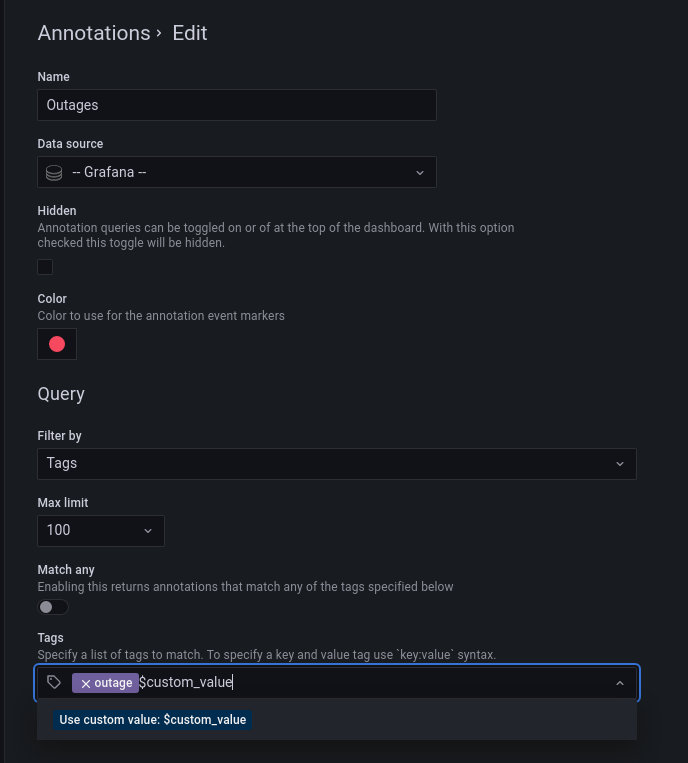Click the database icon in Data source field
This screenshot has height=763, width=688.
(x=55, y=173)
